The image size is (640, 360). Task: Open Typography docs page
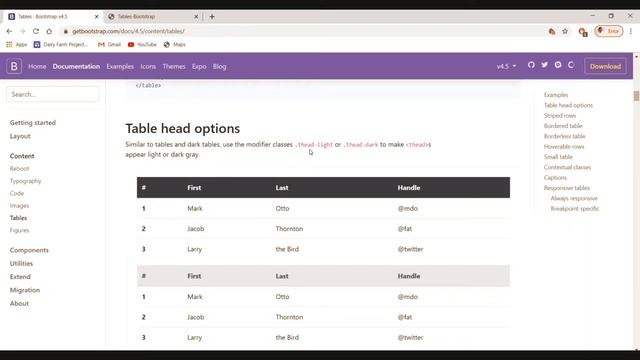click(x=25, y=181)
